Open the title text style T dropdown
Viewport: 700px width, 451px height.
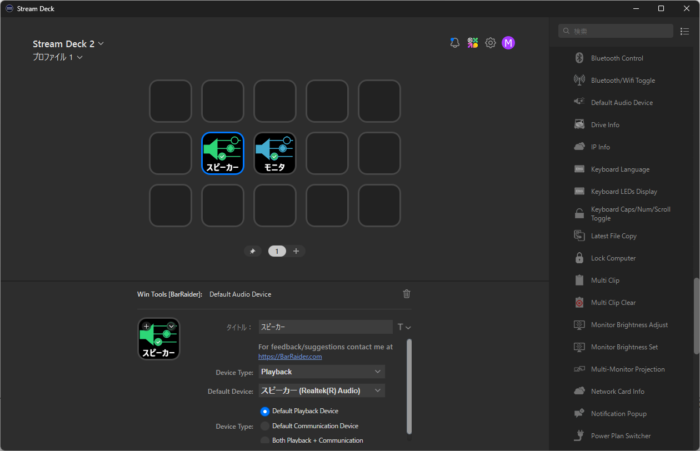click(x=404, y=327)
